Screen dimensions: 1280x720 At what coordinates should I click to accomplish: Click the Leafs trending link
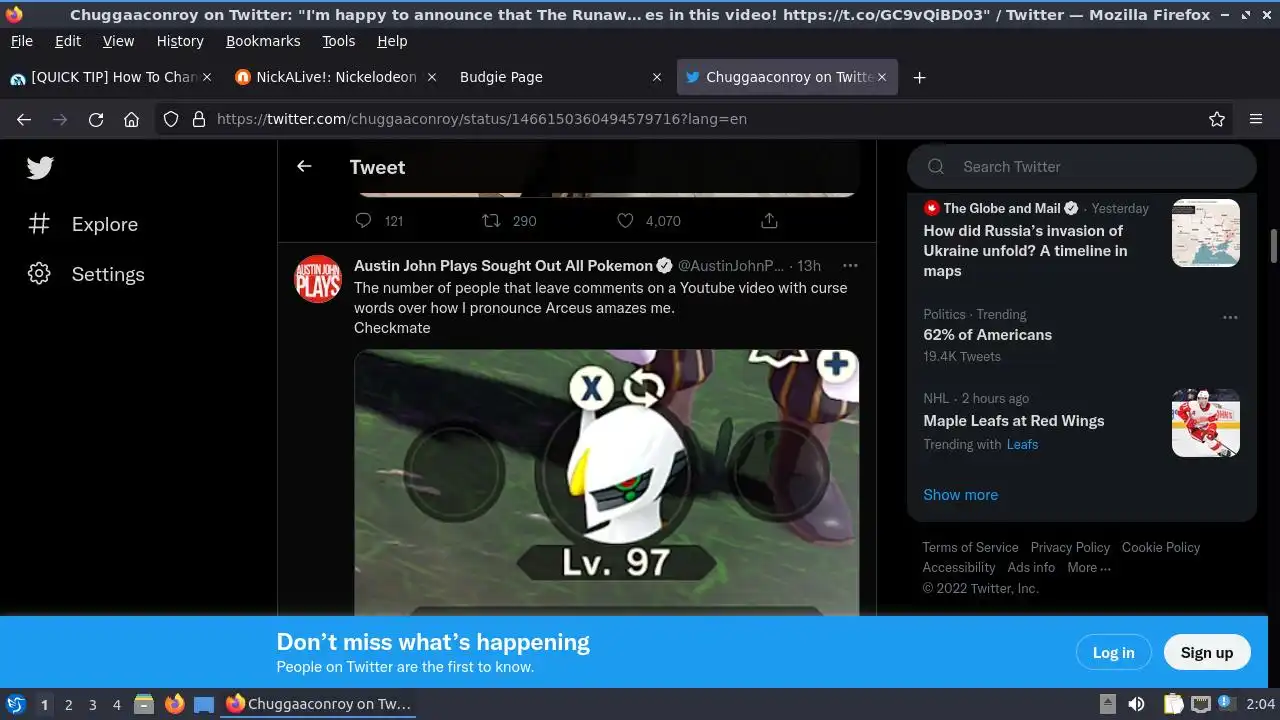pos(1022,444)
